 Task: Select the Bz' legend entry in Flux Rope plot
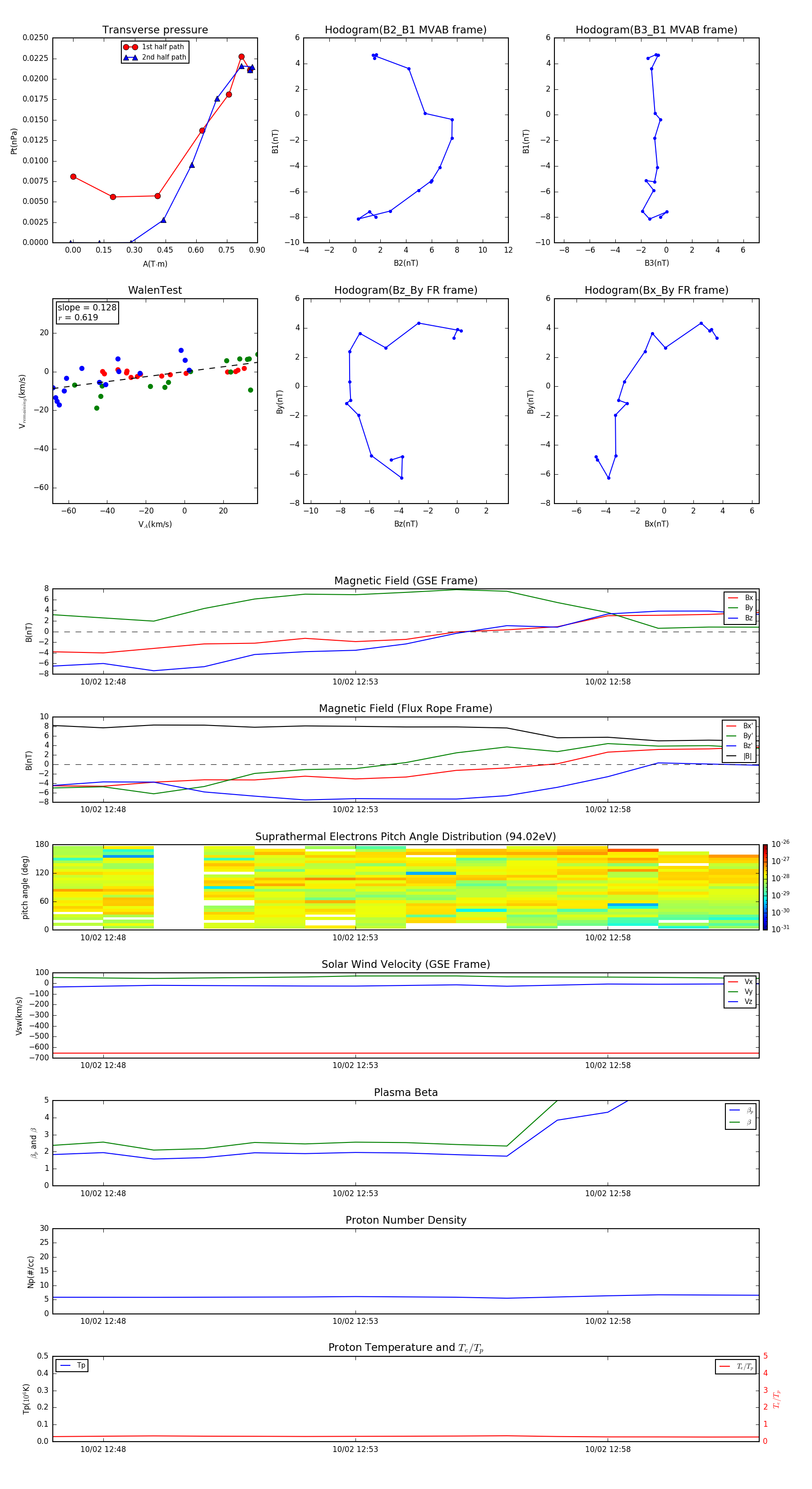[x=740, y=746]
